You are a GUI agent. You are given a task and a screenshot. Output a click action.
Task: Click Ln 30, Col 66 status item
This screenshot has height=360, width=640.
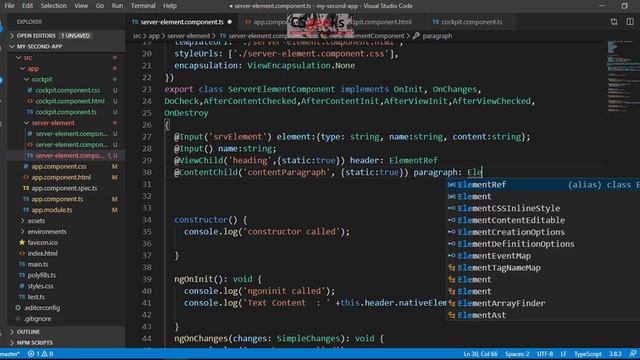coord(480,354)
